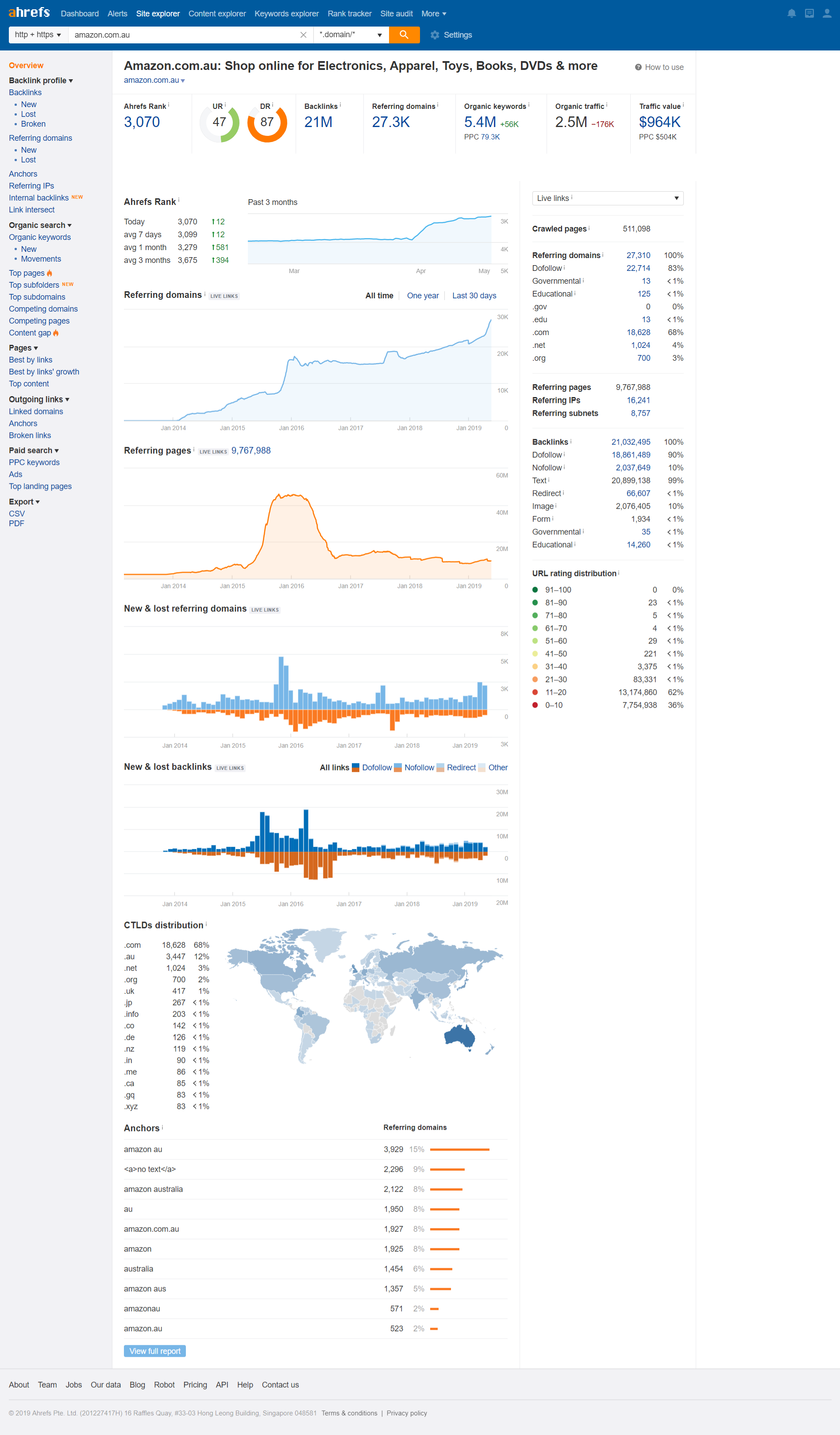The image size is (840, 1435).
Task: Click the Settings gear icon
Action: (x=435, y=35)
